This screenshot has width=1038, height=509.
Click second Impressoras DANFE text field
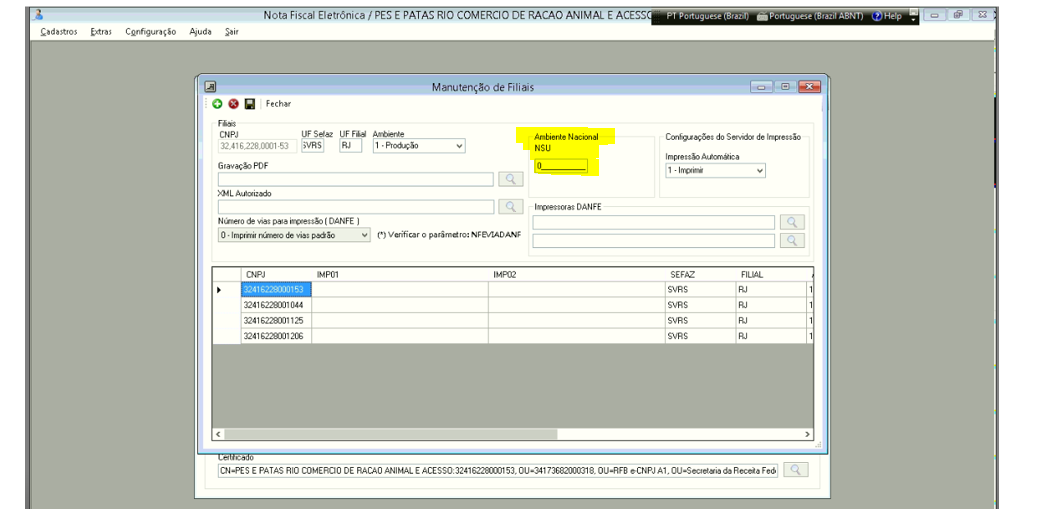pos(653,241)
